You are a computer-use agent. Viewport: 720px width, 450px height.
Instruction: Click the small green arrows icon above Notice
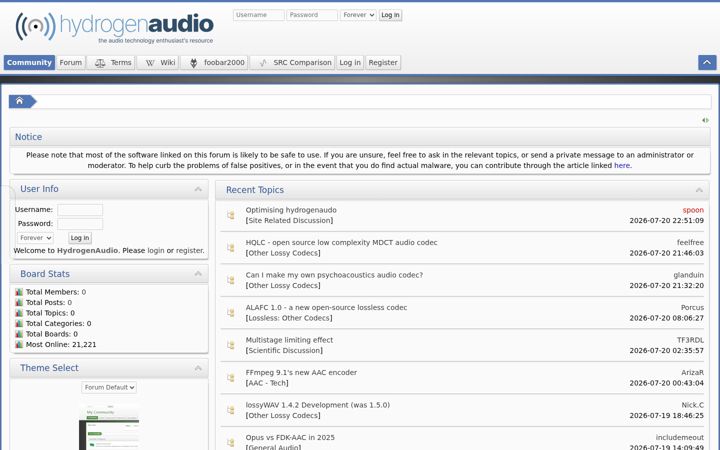pos(705,120)
